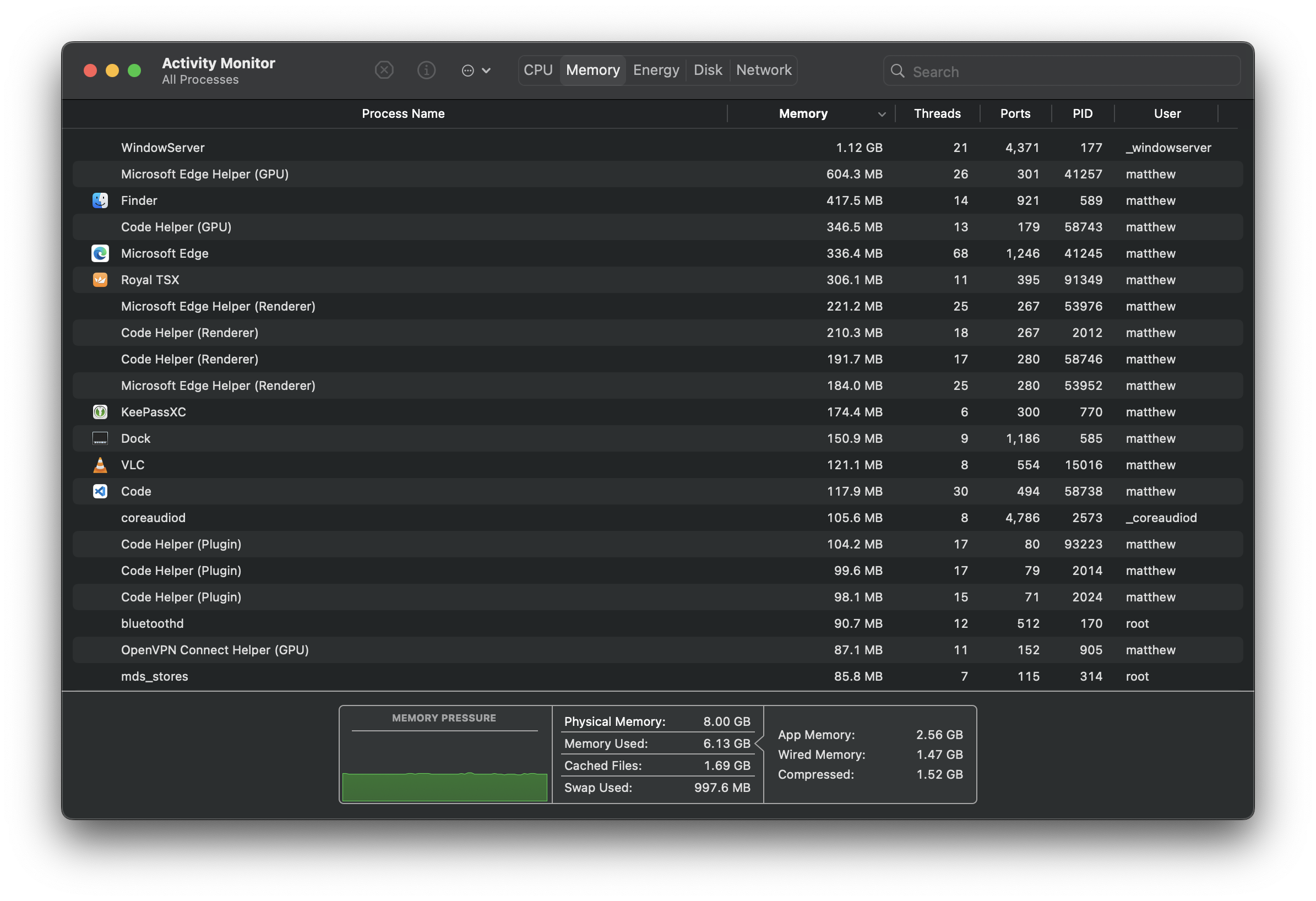Click the VLC cone icon
1316x901 pixels.
[100, 465]
